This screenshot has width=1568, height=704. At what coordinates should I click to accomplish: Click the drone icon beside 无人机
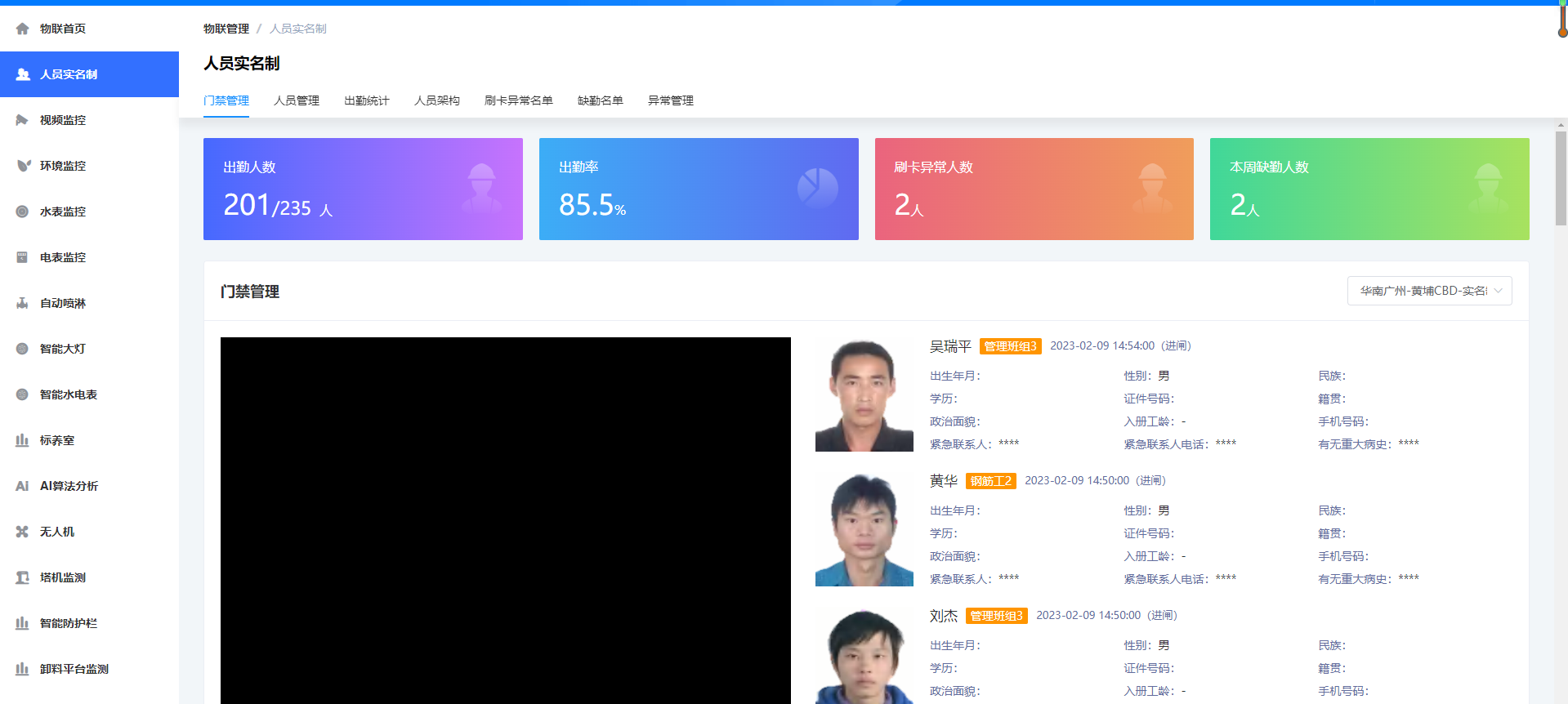[22, 532]
